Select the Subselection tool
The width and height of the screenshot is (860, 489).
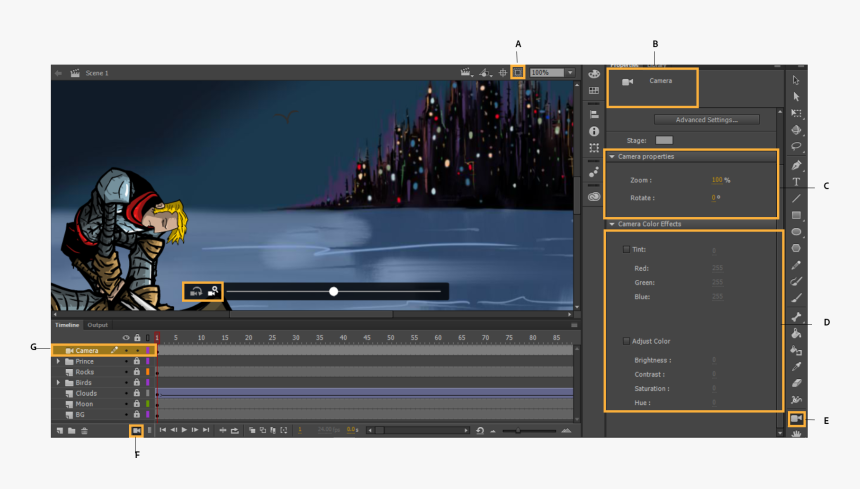[796, 96]
